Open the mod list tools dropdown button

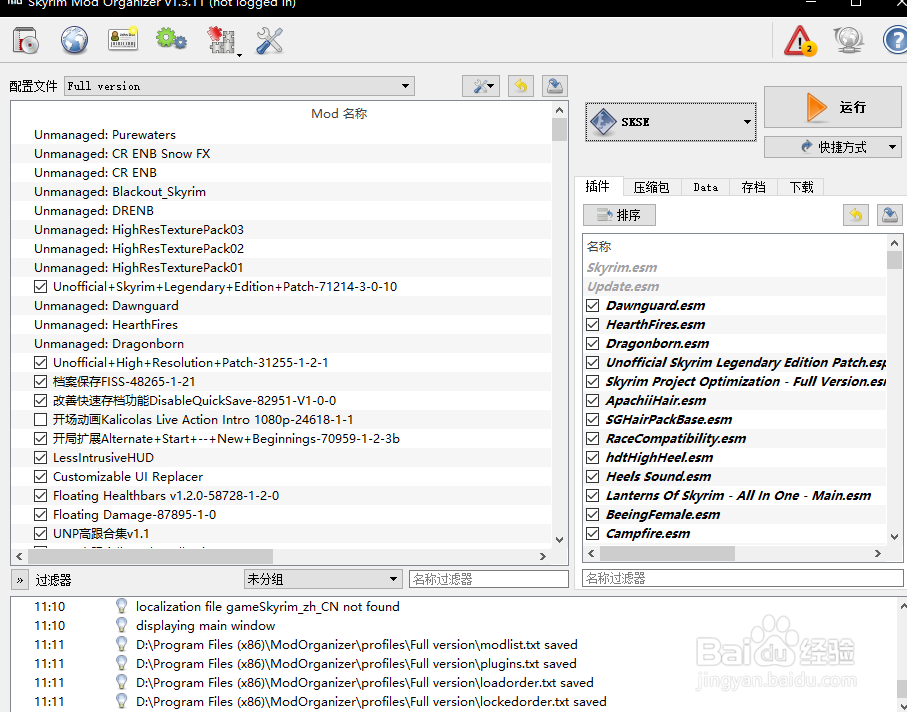[481, 86]
